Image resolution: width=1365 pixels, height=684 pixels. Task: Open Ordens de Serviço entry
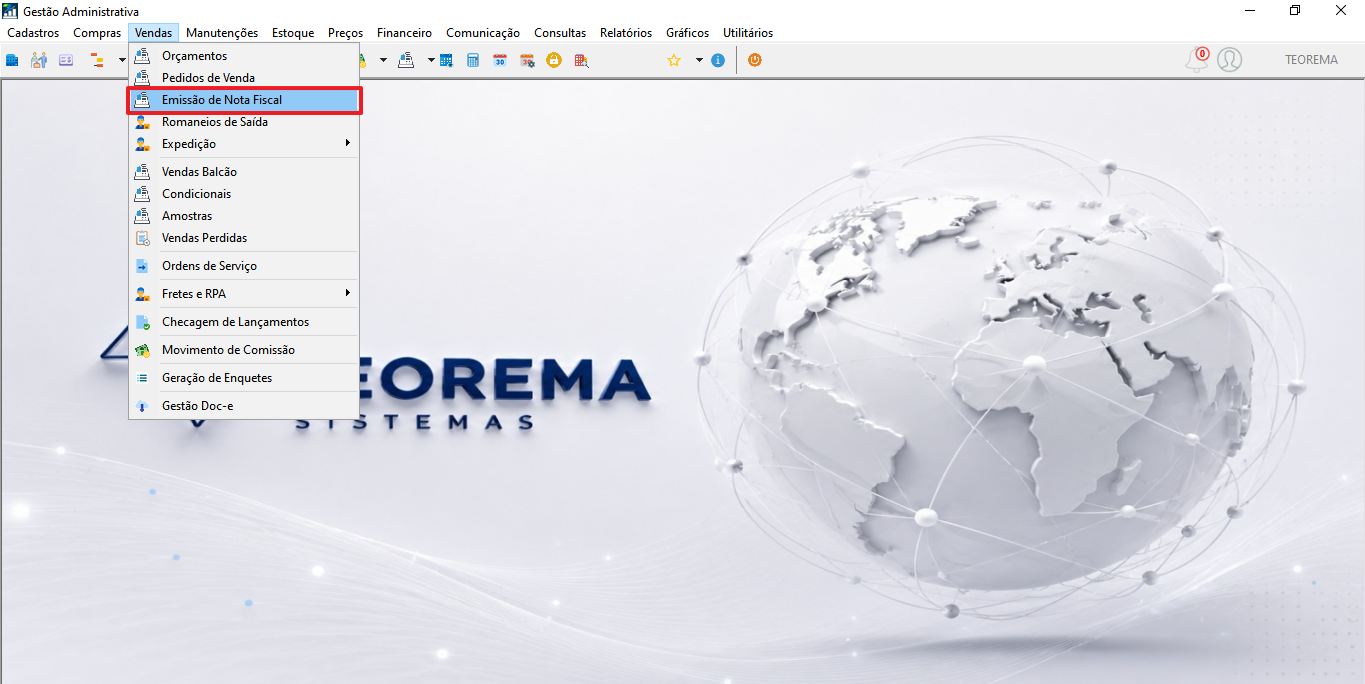pos(244,266)
